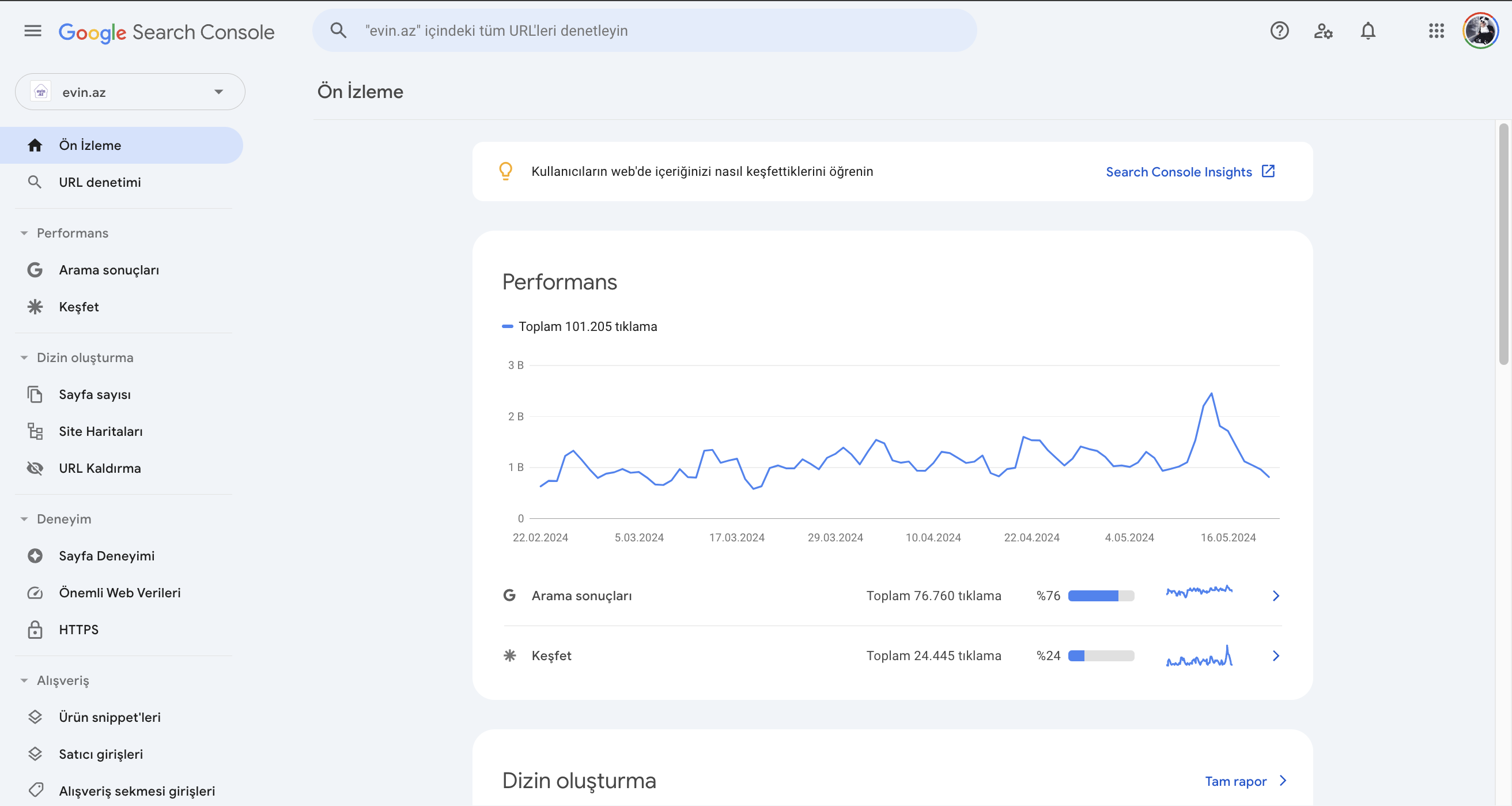Image resolution: width=1512 pixels, height=806 pixels.
Task: Click the Dizin oluşturma card heading
Action: tap(579, 781)
